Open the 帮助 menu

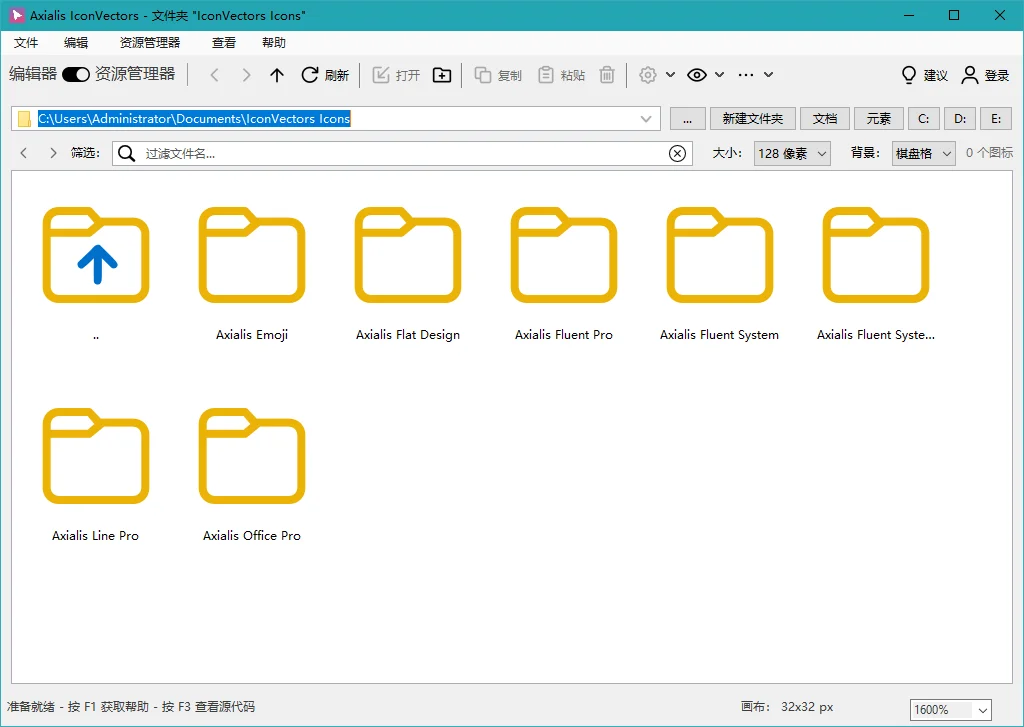tap(274, 42)
